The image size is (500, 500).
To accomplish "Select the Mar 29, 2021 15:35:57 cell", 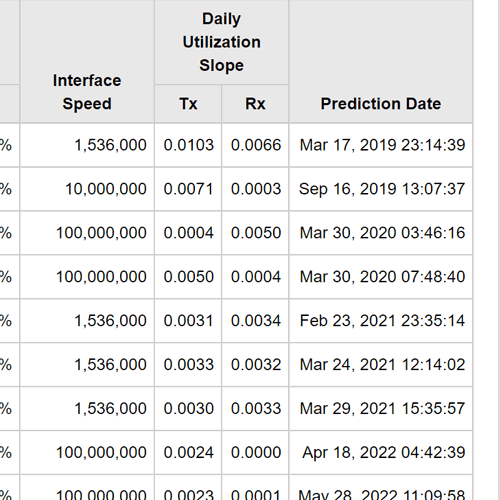I will click(x=381, y=409).
